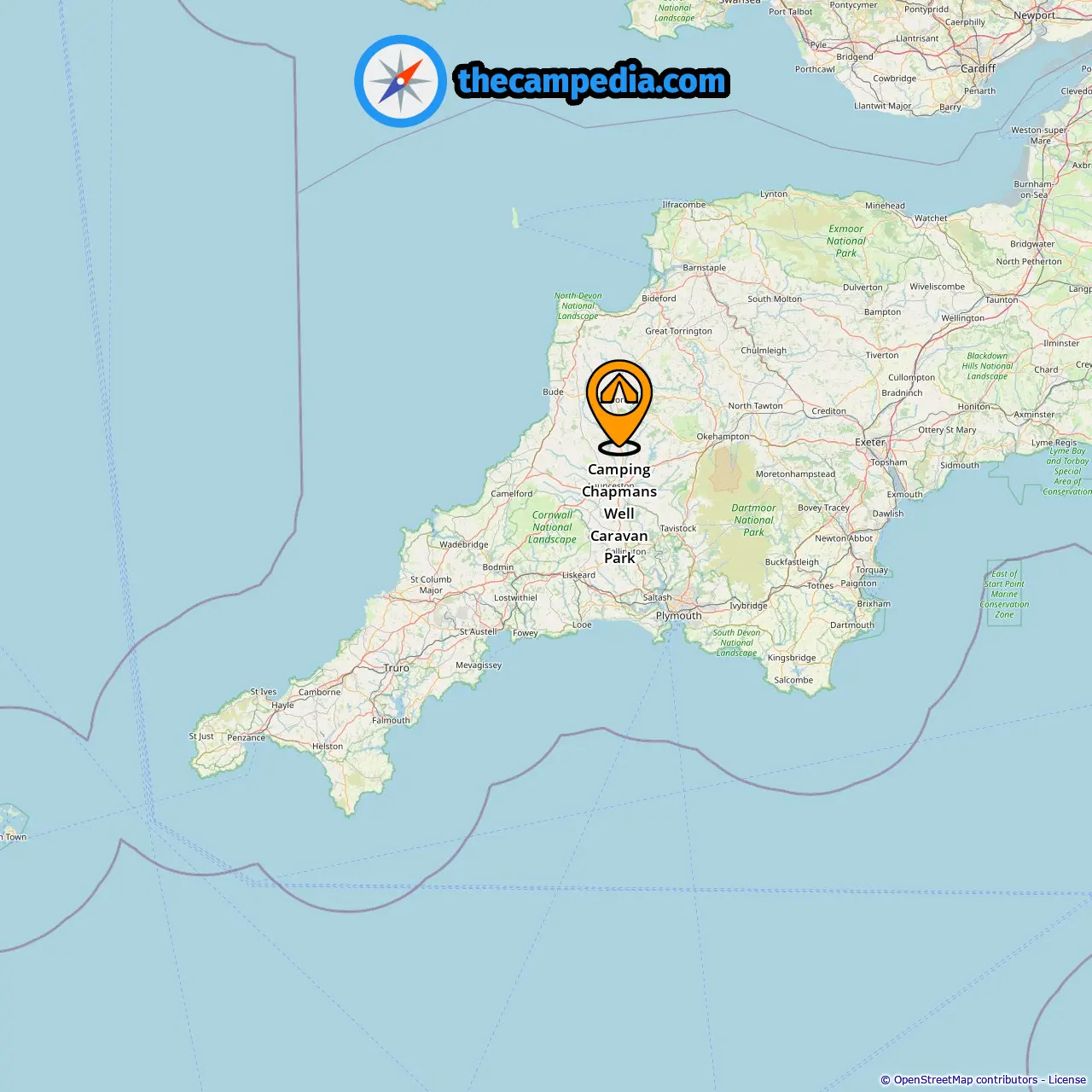Click the Exeter city label
1092x1092 pixels.
[870, 442]
